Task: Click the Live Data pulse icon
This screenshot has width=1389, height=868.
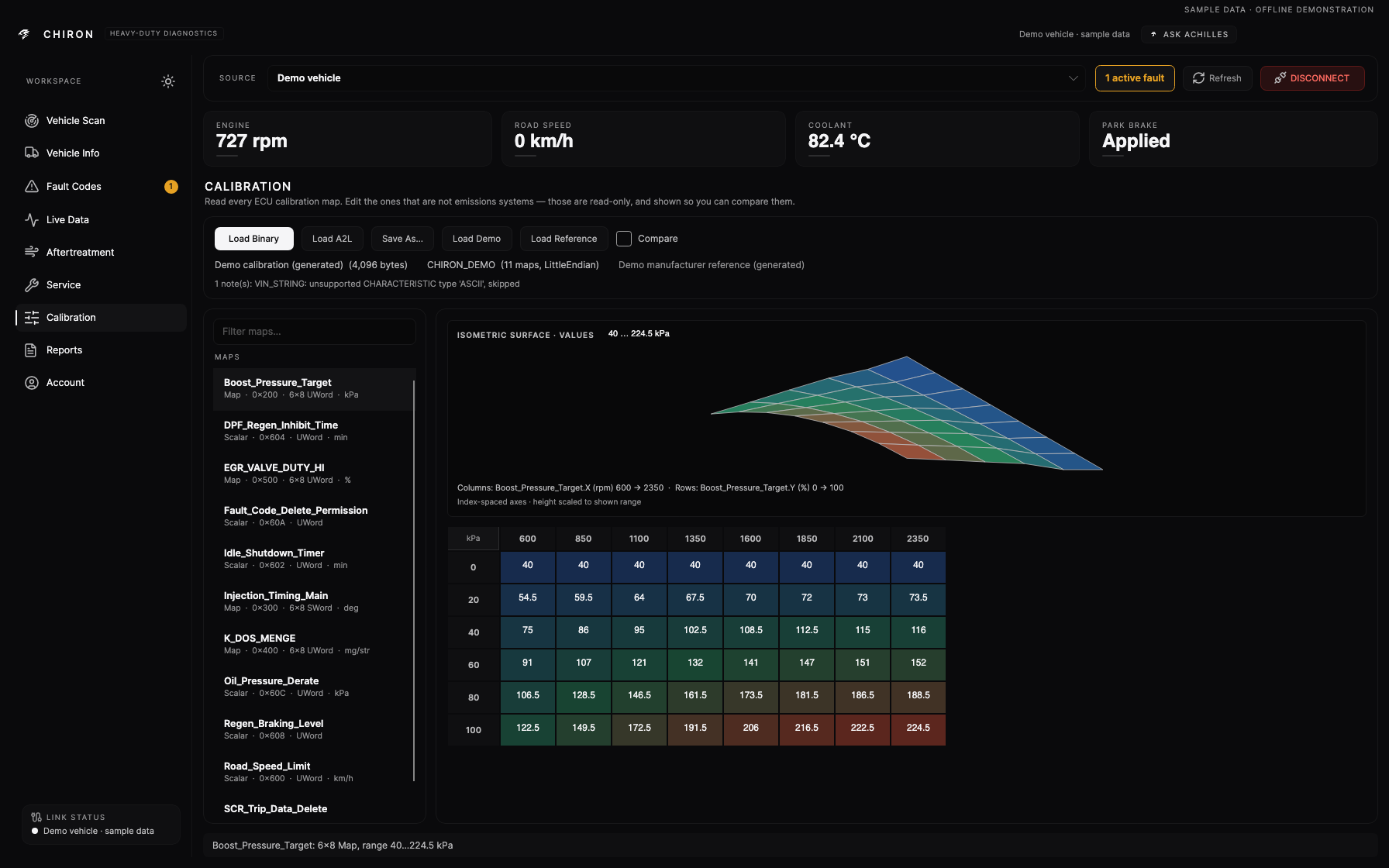Action: point(32,220)
